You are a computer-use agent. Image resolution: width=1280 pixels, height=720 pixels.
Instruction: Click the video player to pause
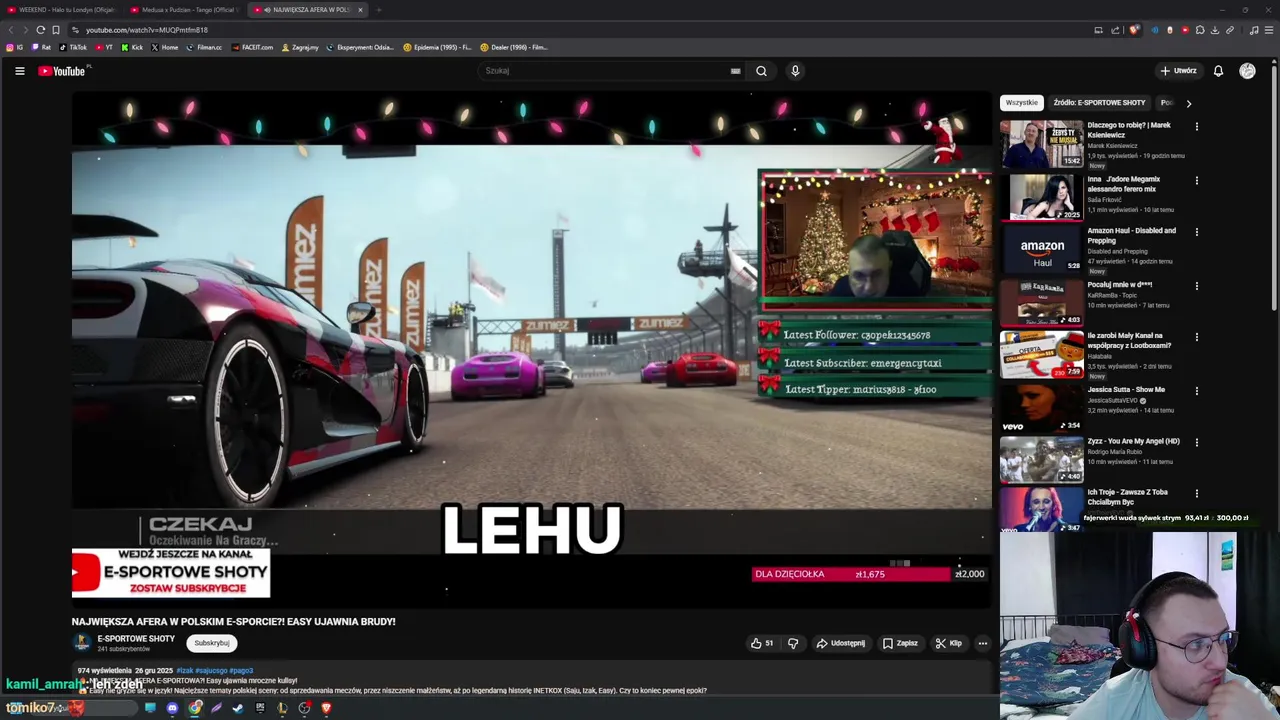[x=531, y=348]
